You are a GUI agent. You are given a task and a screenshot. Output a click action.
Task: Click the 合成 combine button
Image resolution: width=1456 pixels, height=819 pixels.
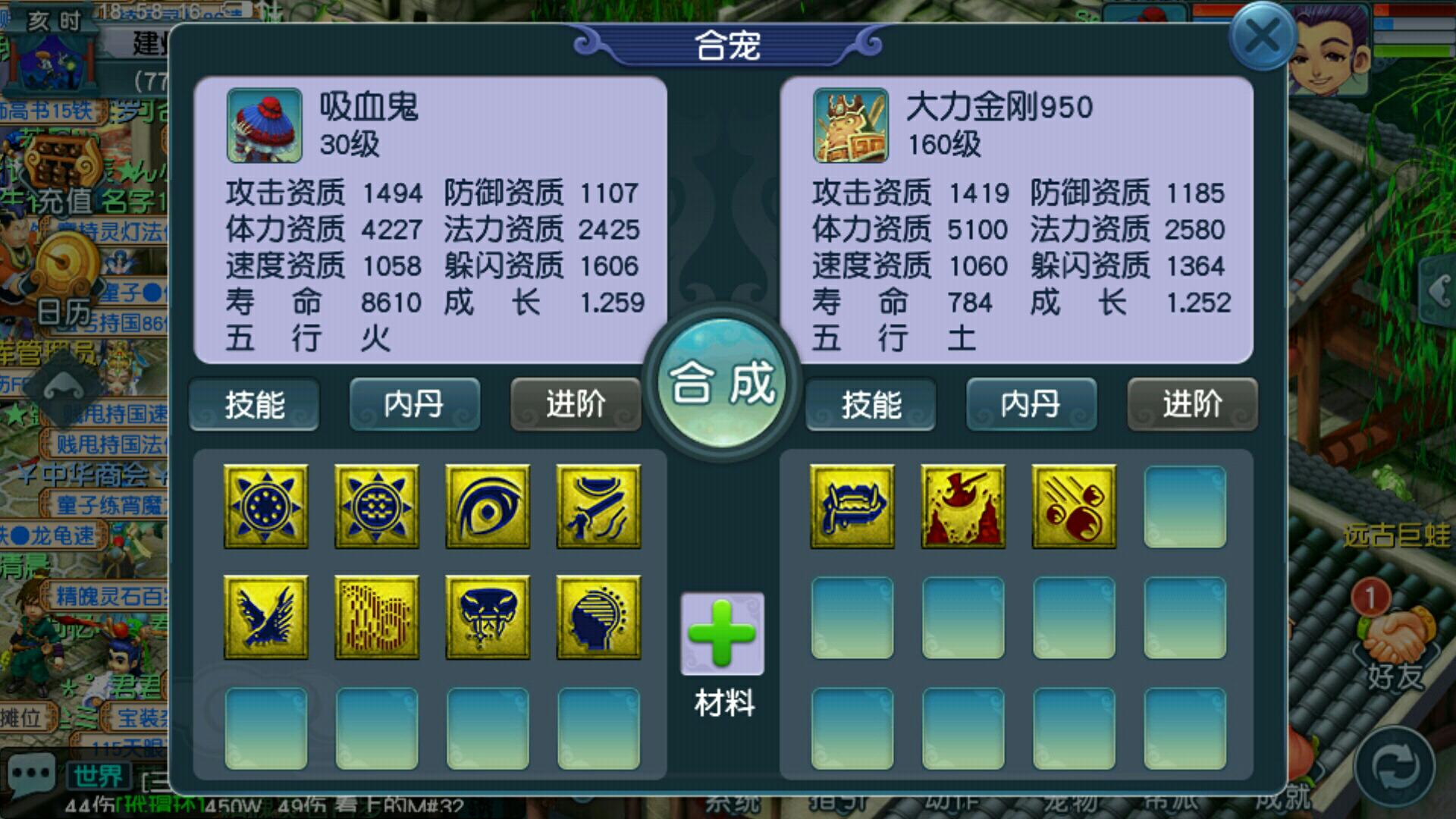[x=722, y=382]
